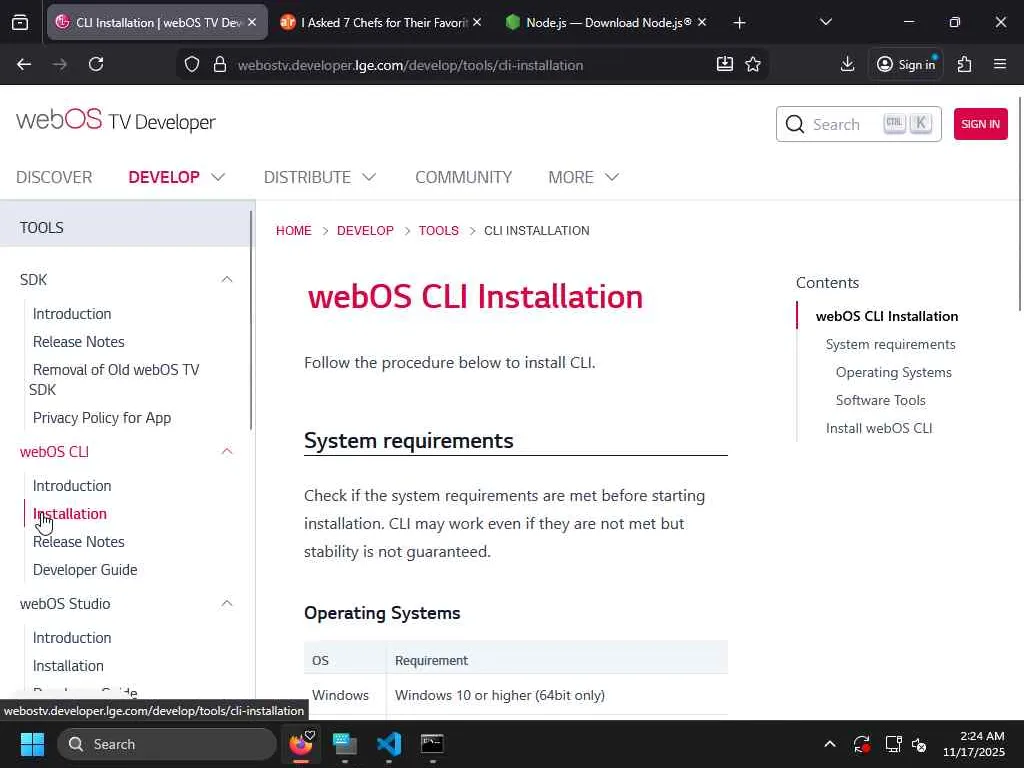
Task: Click the address bar URL
Action: (410, 65)
